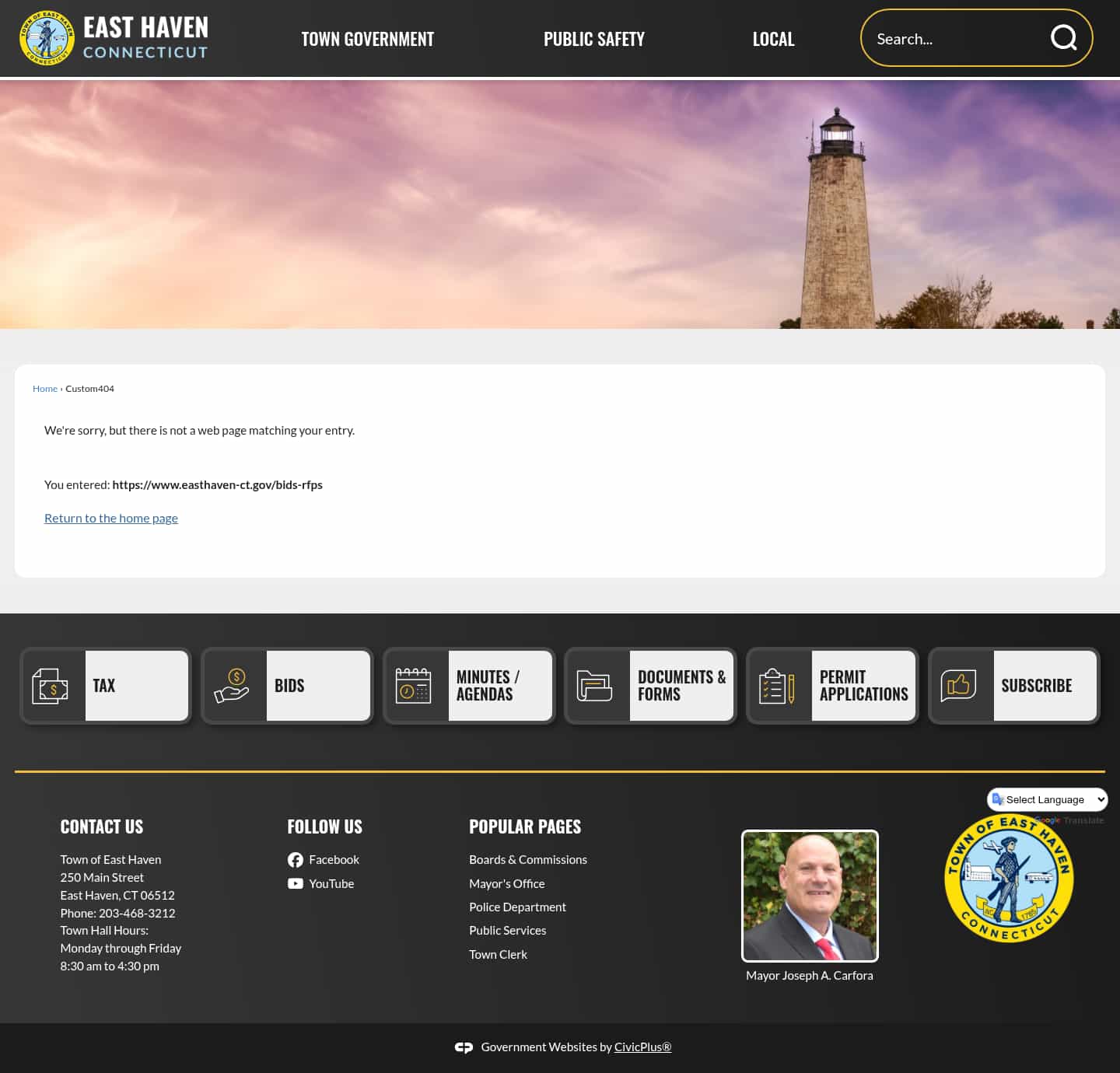
Task: Open the Town Government menu
Action: click(x=367, y=38)
